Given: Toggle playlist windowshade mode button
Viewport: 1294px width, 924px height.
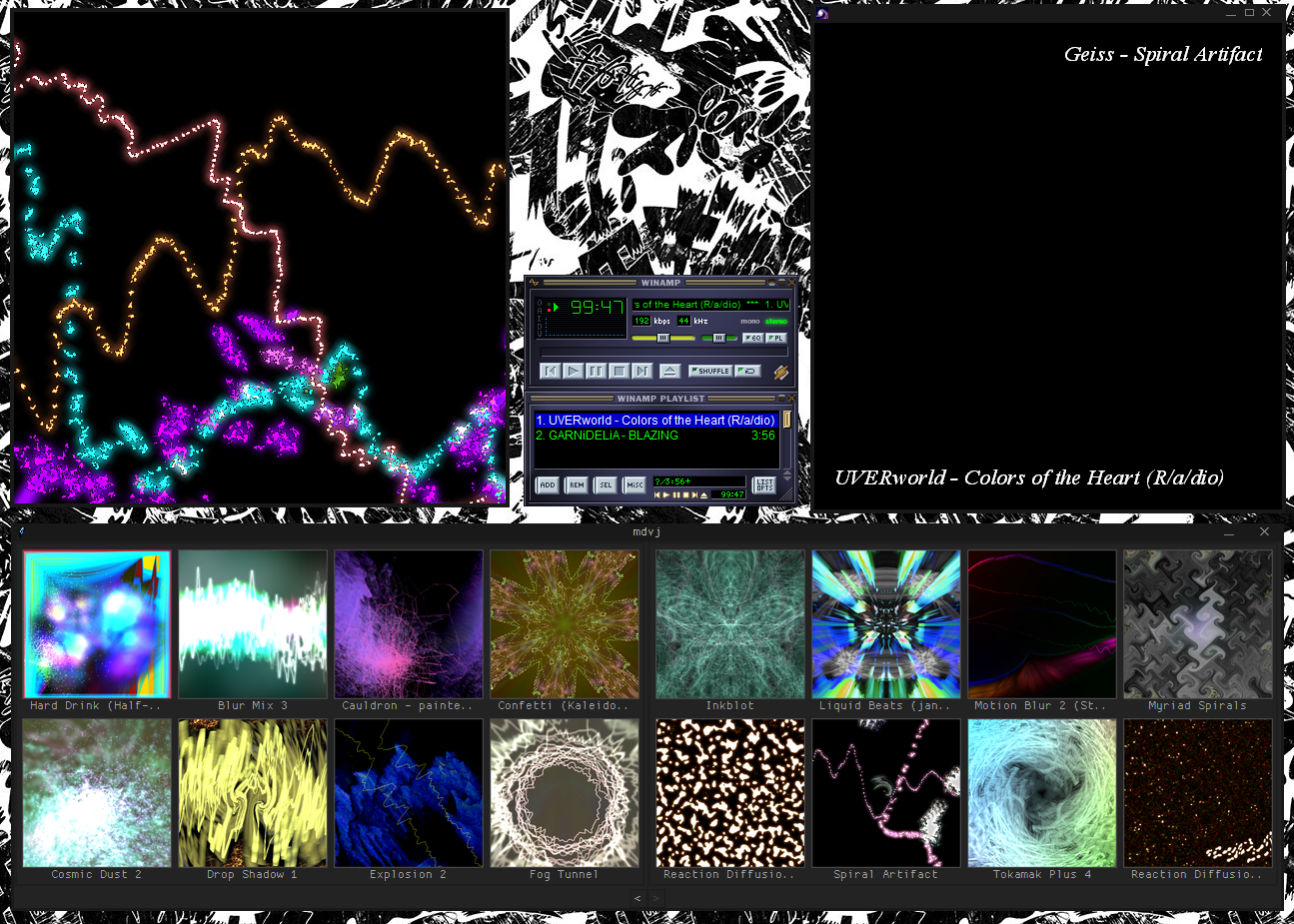Looking at the screenshot, I should click(x=781, y=398).
